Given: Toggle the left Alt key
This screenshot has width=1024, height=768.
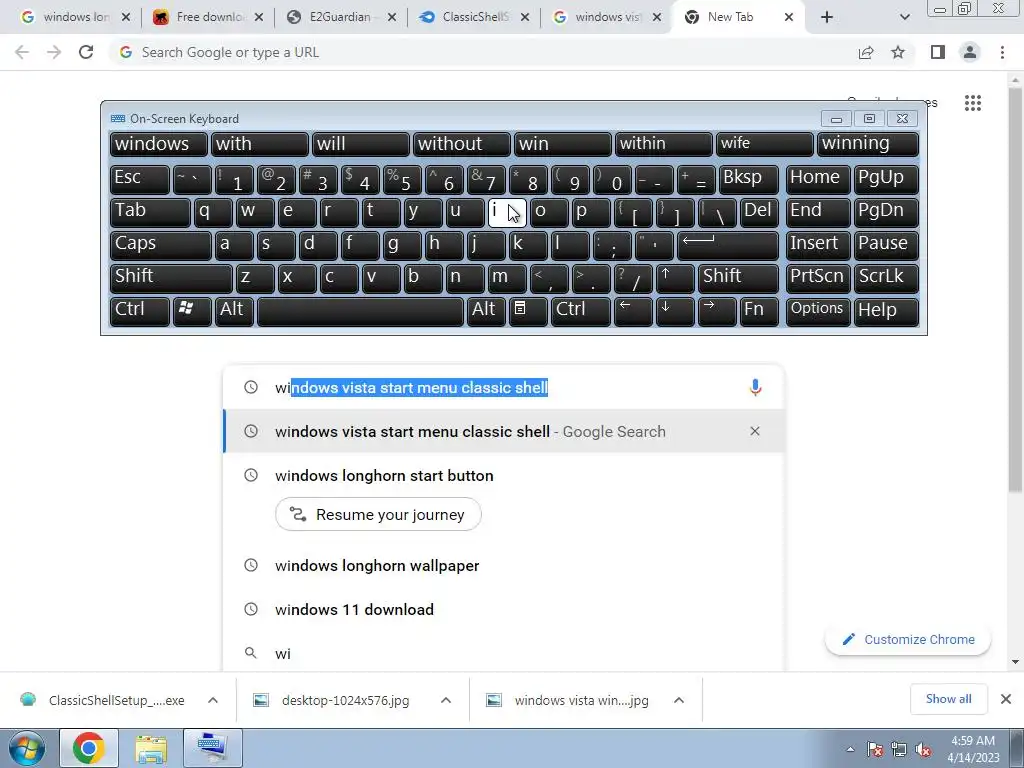Looking at the screenshot, I should coord(234,310).
